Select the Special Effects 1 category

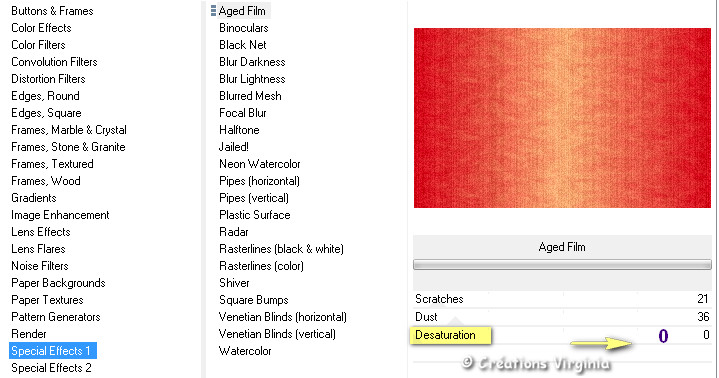tap(53, 351)
